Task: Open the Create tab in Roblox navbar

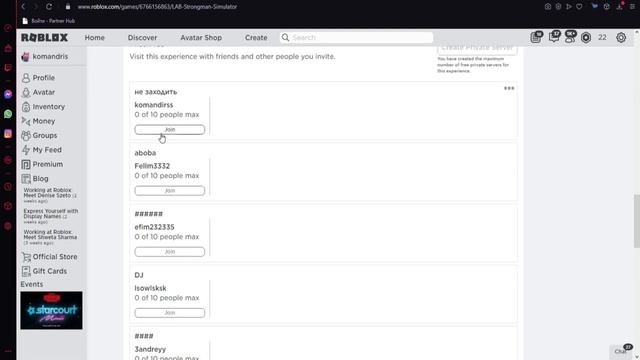Action: point(256,38)
